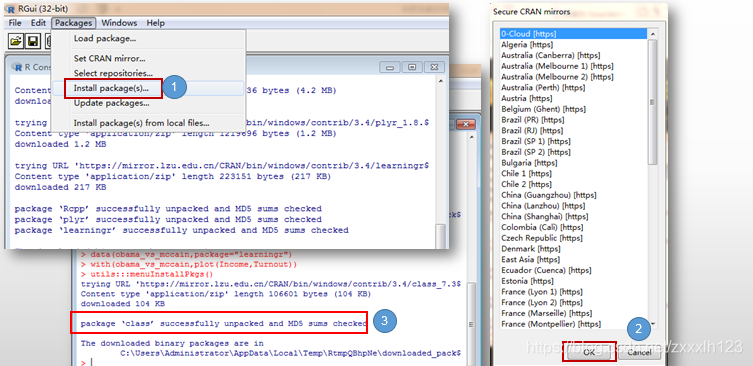Close the Packages menu via its menu-bar title
Viewport: 753px width, 366px height.
[73, 23]
